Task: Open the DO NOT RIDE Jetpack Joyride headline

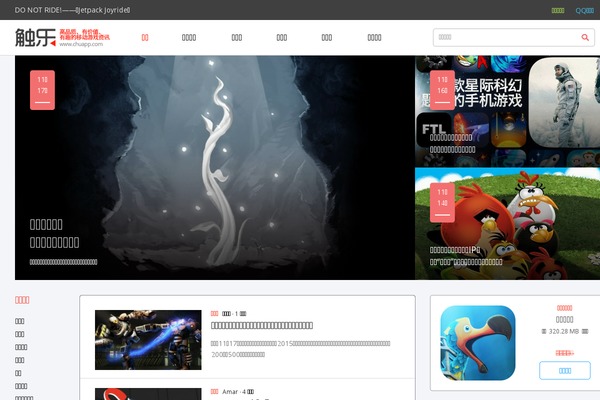Action: pyautogui.click(x=72, y=10)
